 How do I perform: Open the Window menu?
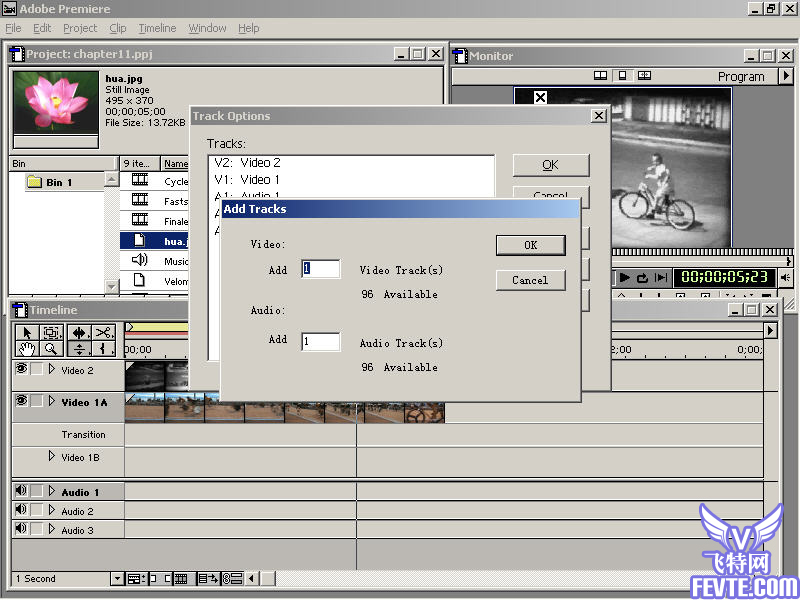tap(207, 28)
